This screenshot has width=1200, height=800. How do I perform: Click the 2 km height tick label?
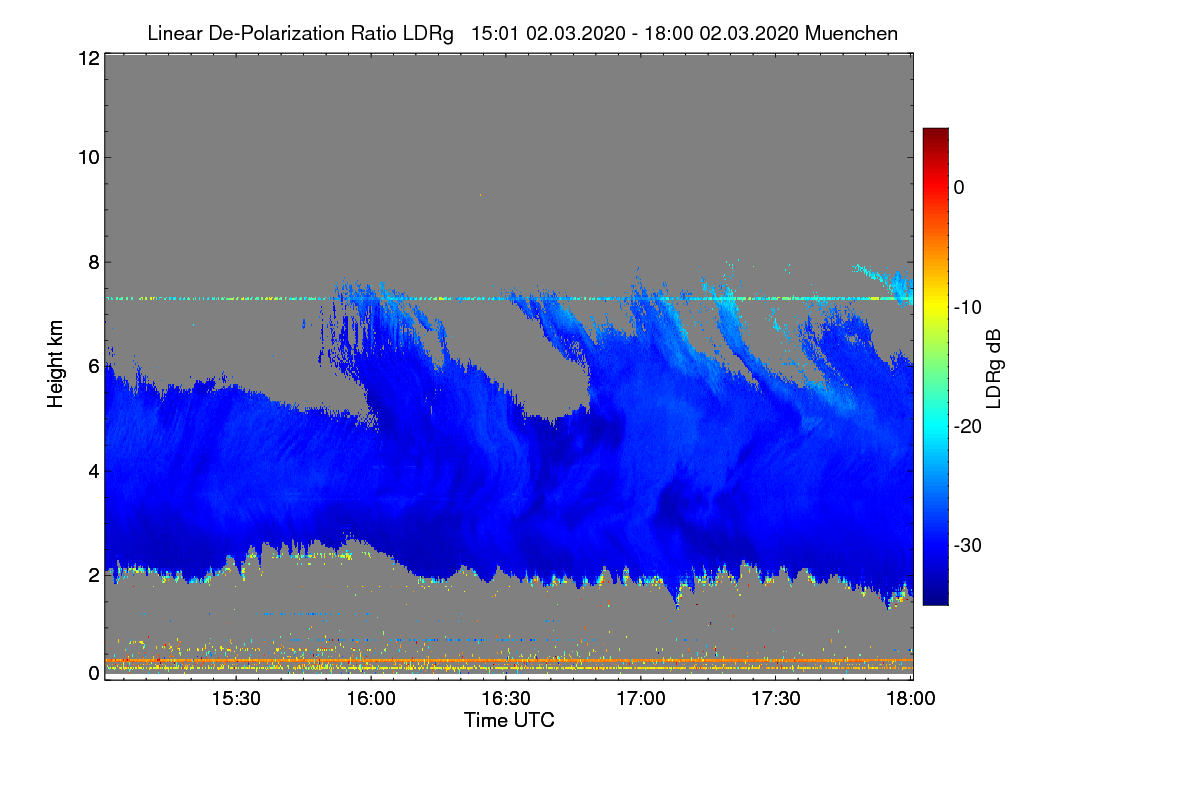coord(94,575)
